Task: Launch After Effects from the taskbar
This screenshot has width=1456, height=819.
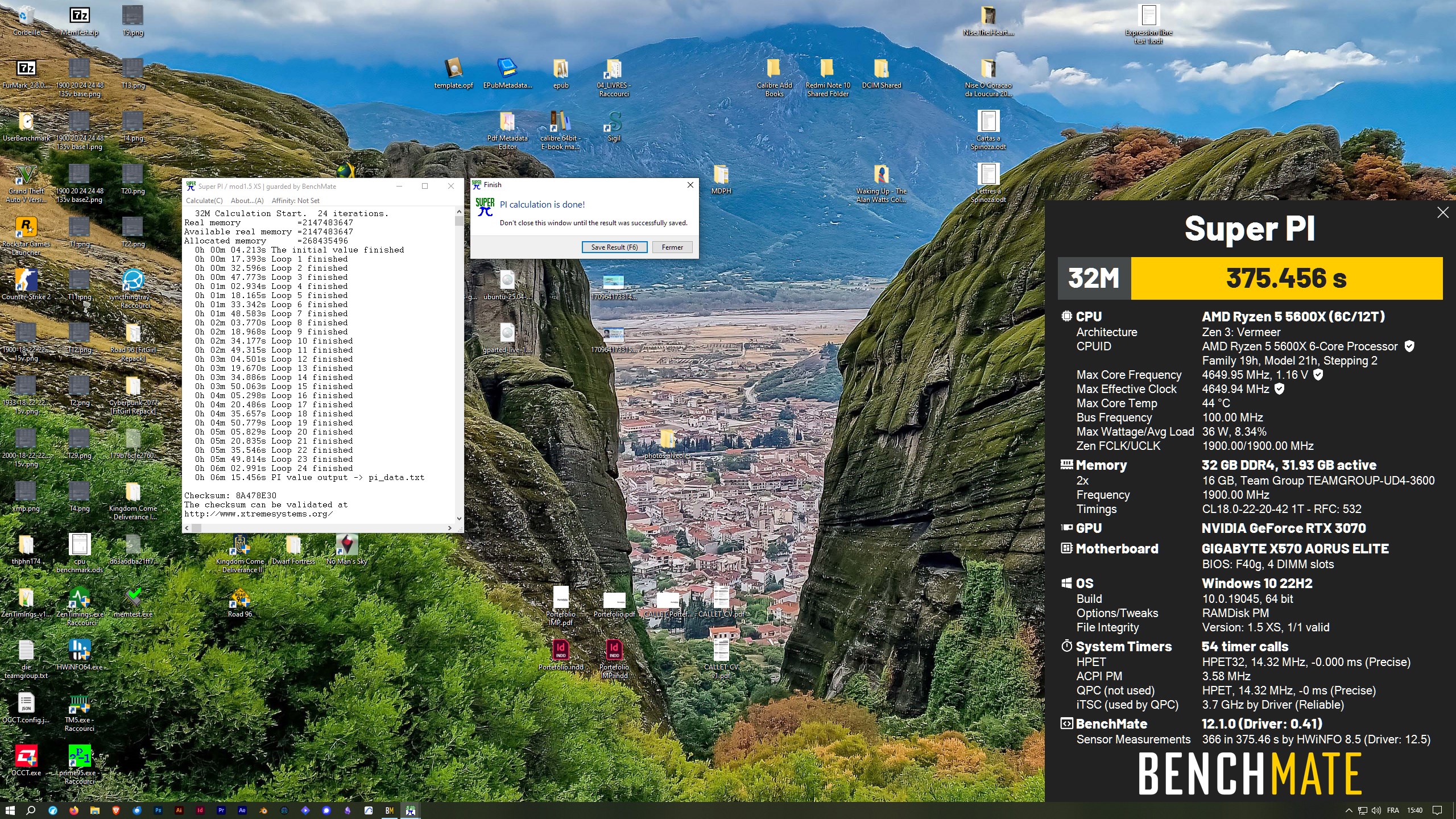Action: (242, 810)
